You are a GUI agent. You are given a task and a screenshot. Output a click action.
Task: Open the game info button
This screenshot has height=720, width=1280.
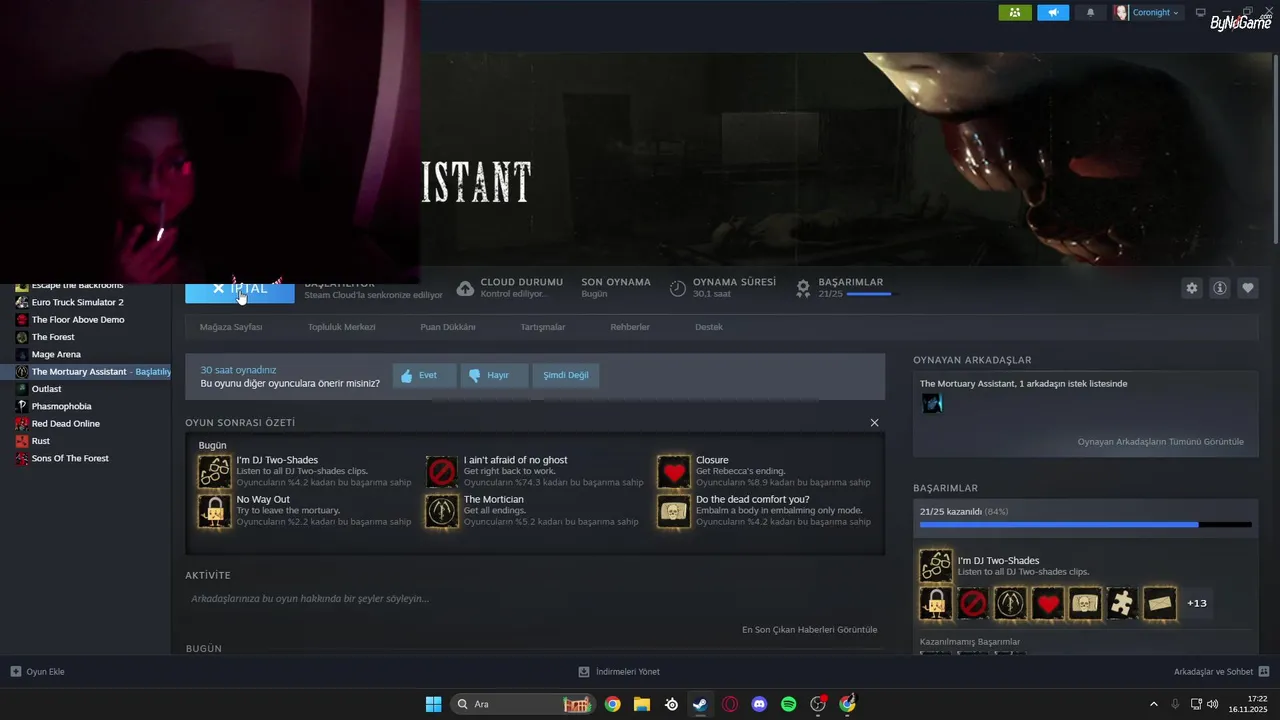click(x=1220, y=288)
